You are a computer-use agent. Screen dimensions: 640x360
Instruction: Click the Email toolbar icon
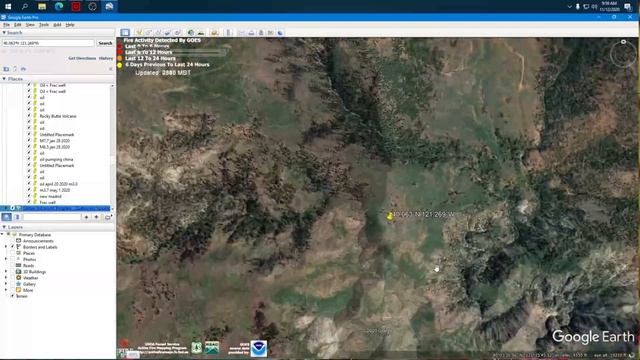pyautogui.click(x=242, y=33)
